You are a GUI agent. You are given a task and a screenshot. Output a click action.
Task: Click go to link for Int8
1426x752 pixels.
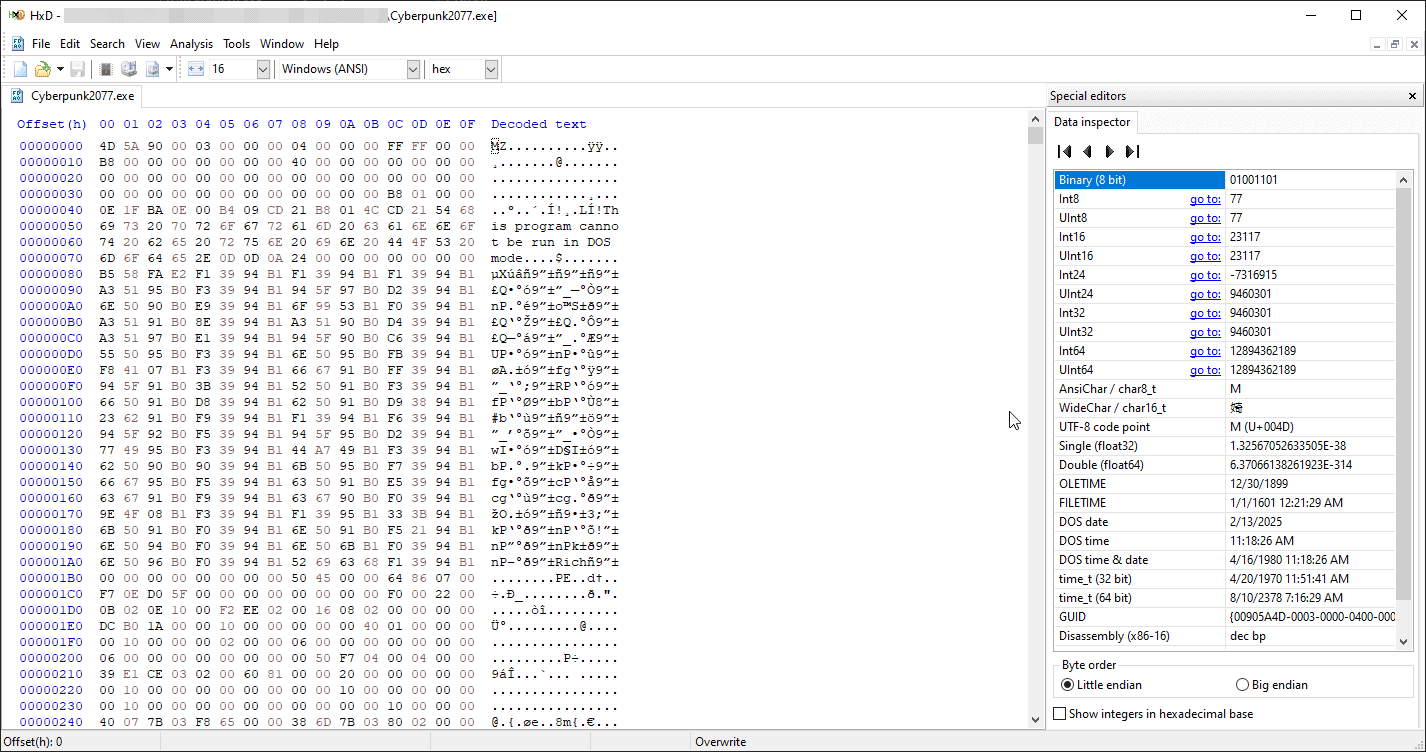point(1205,199)
